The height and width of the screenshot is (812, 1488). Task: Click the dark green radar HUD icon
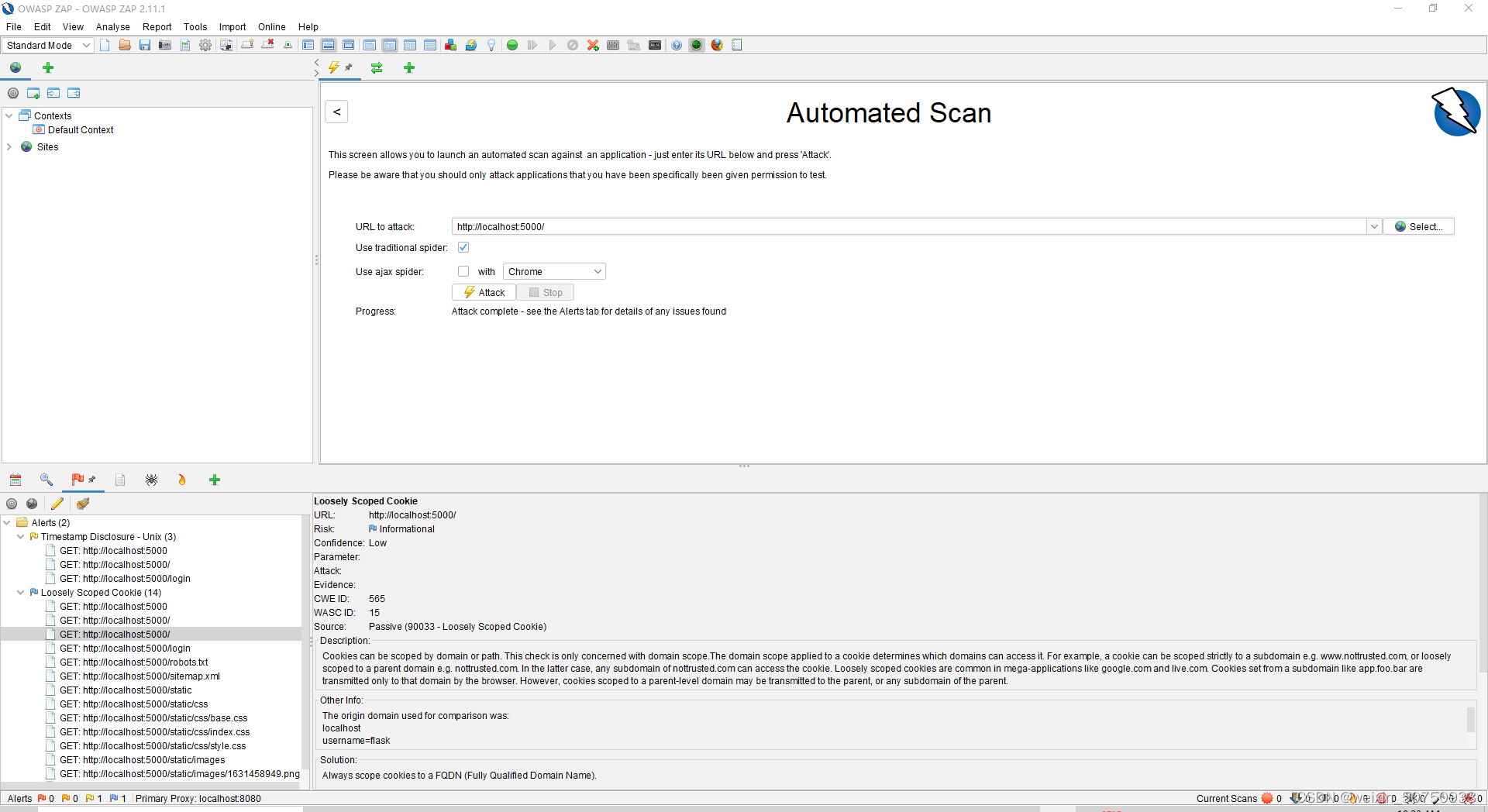tap(696, 45)
